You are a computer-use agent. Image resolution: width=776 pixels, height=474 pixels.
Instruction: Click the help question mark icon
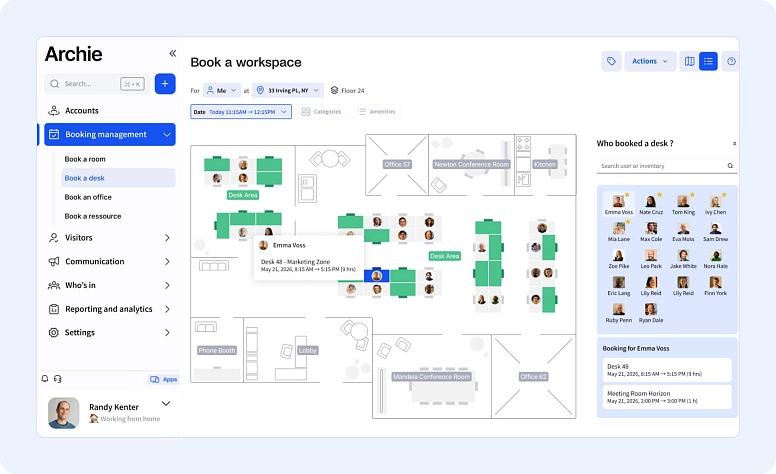click(x=731, y=62)
